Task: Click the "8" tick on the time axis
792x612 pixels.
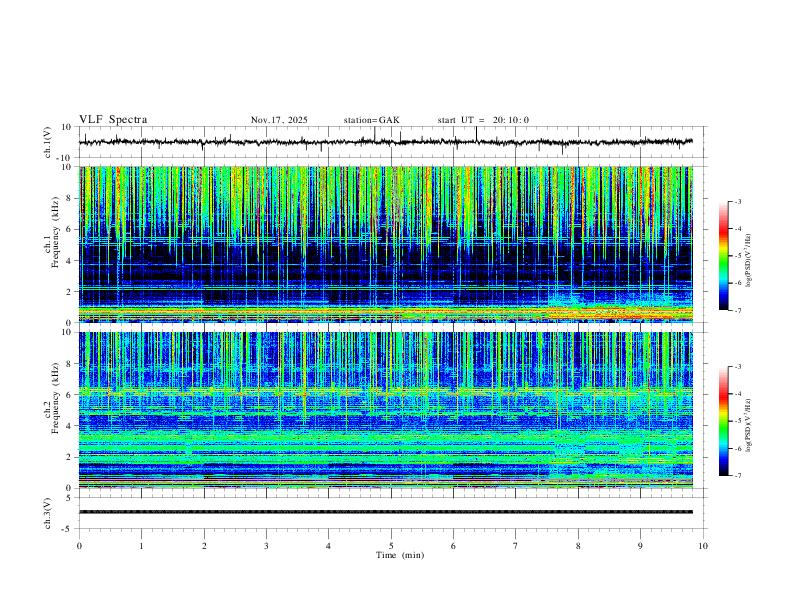Action: tap(578, 546)
